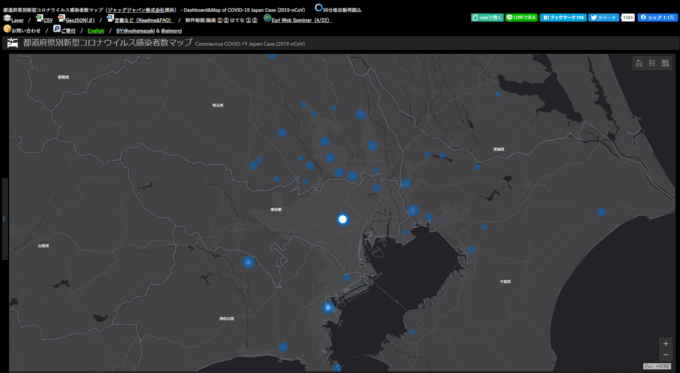The width and height of the screenshot is (680, 373).
Task: Expand the left side panel arrow
Action: coord(4,219)
